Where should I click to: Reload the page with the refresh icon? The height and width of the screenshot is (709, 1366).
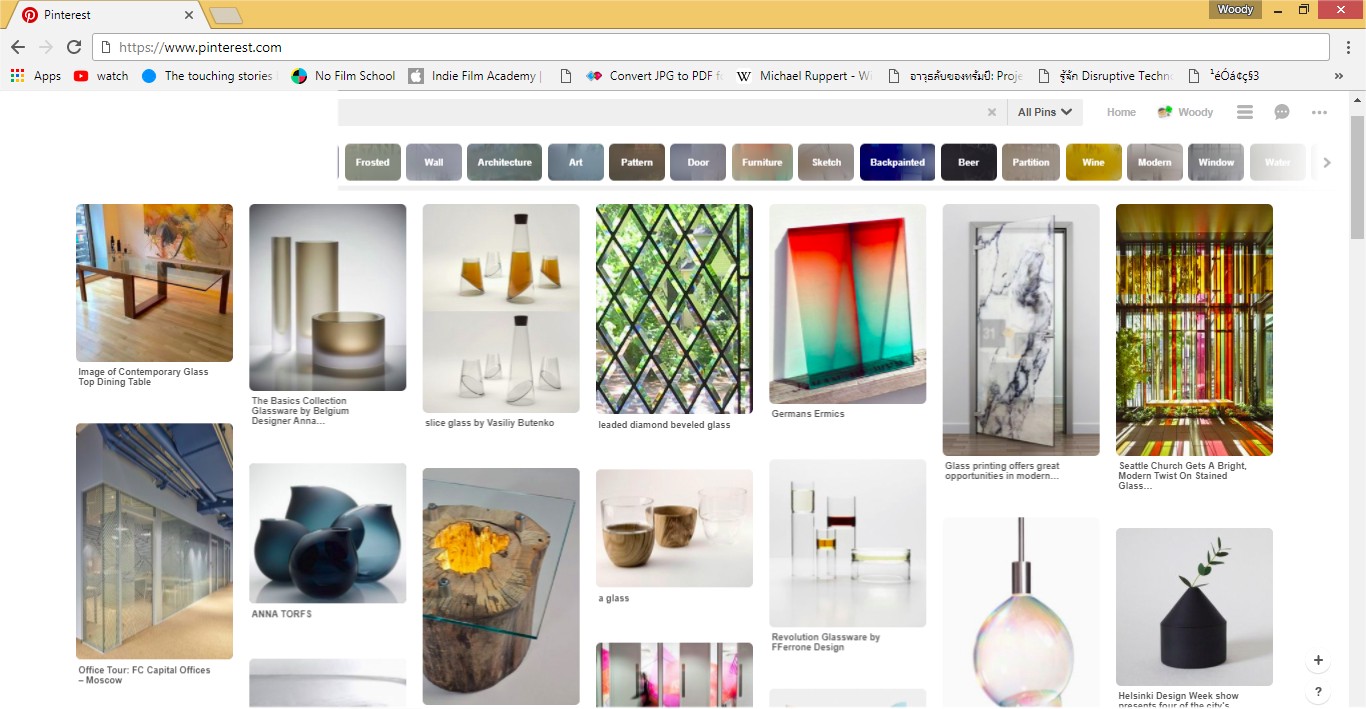(74, 47)
